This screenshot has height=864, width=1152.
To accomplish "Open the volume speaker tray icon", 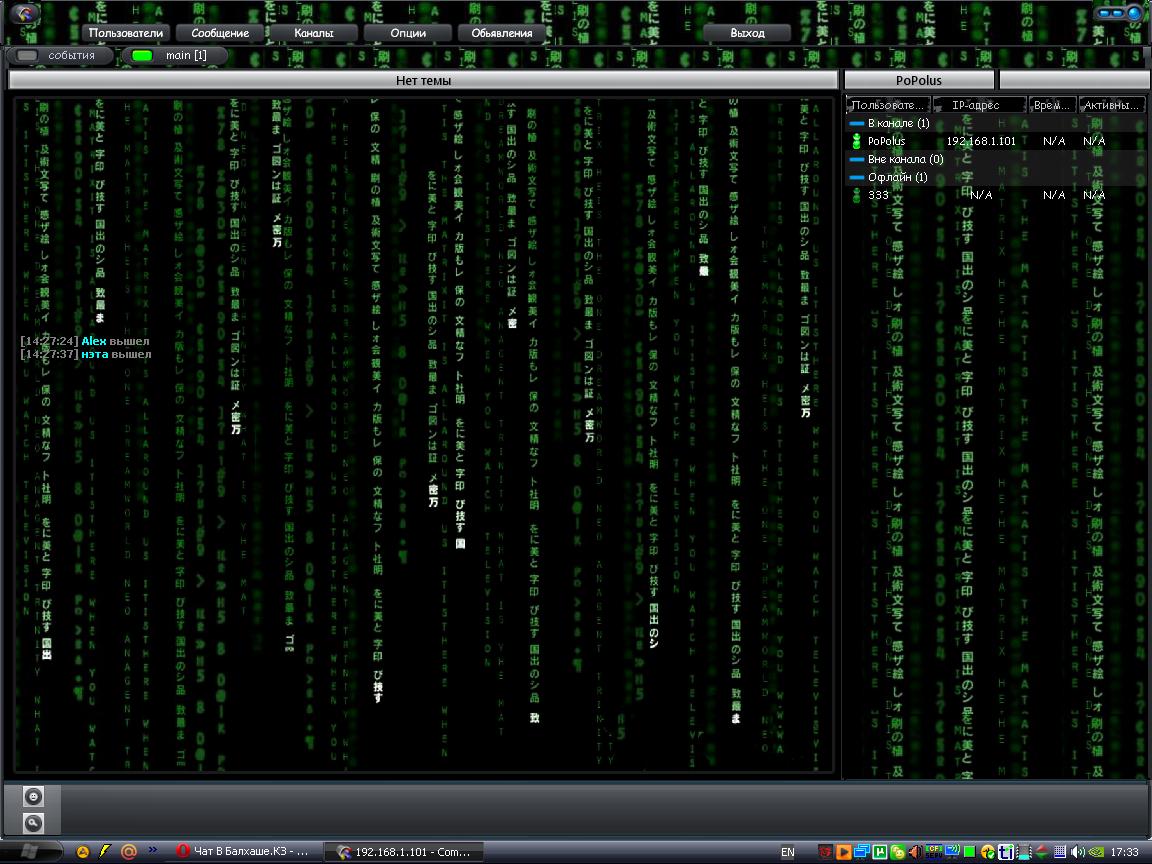I will [1078, 852].
